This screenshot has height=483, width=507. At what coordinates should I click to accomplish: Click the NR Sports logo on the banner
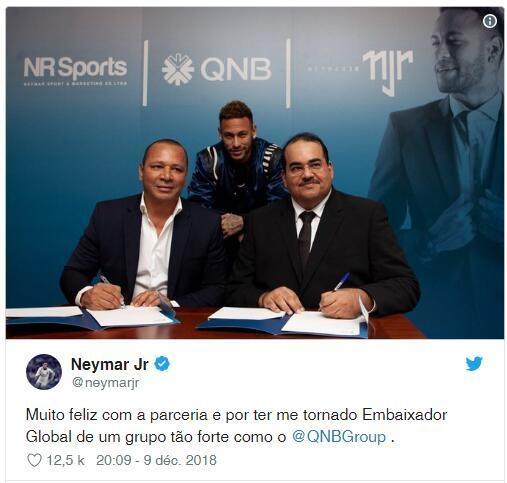[x=75, y=71]
